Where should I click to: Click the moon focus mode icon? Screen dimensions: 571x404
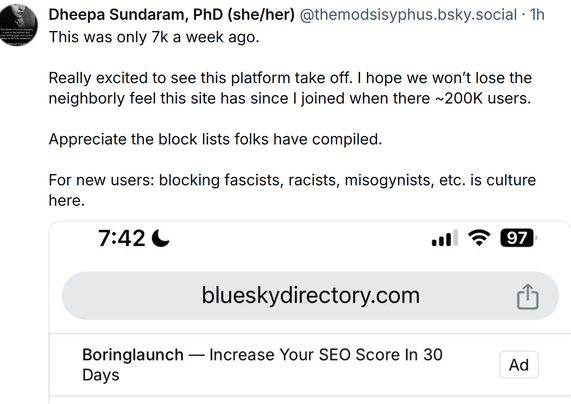coord(160,238)
